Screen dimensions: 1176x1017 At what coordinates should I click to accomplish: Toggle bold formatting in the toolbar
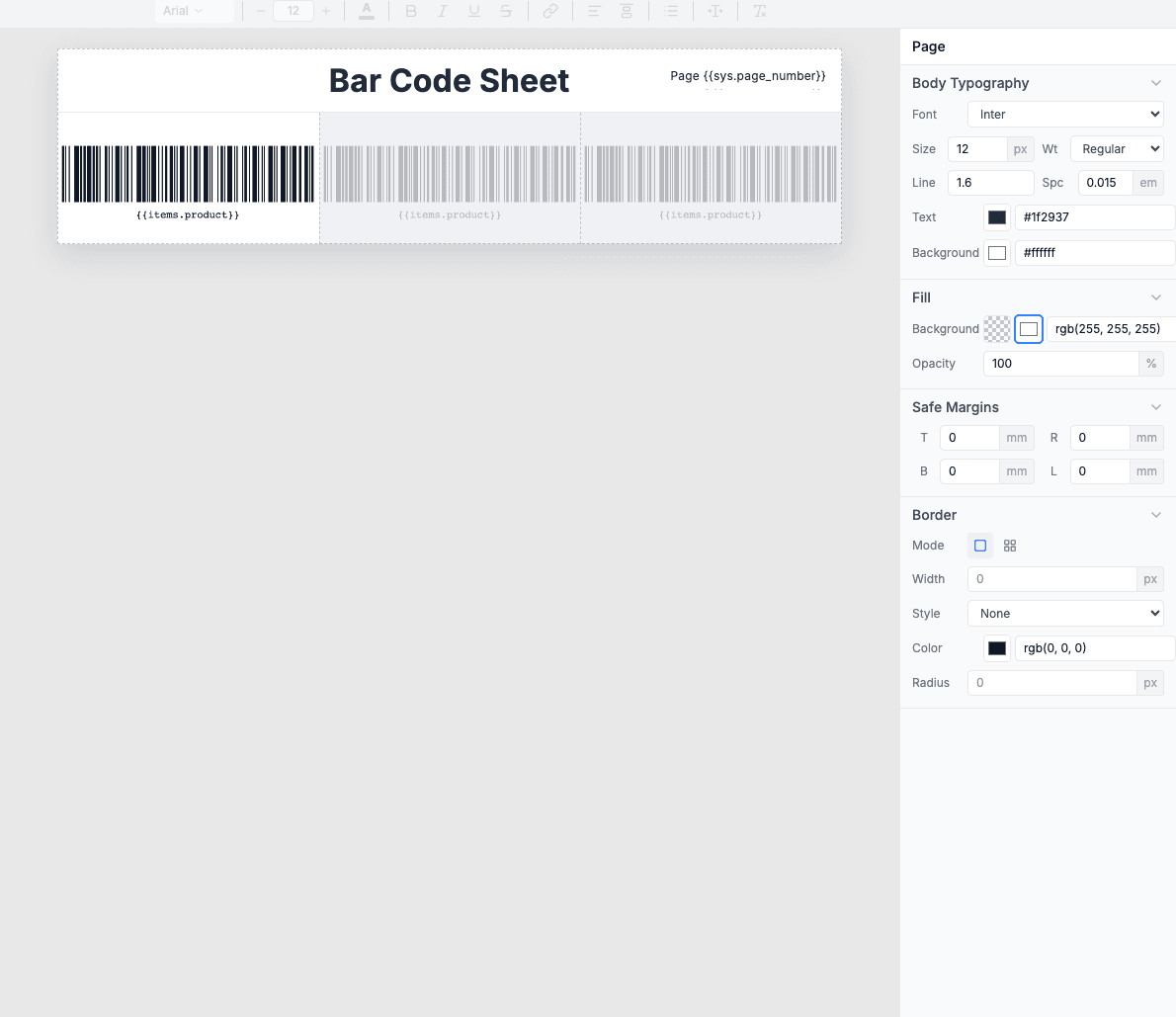coord(411,11)
